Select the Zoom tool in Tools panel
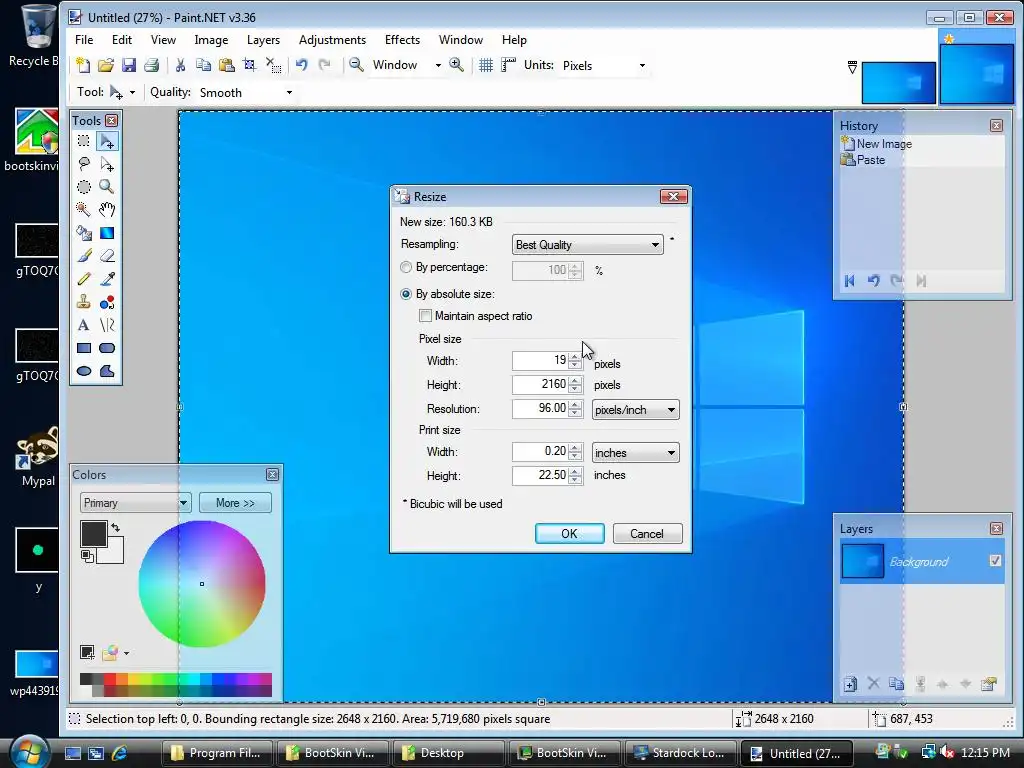 [107, 187]
